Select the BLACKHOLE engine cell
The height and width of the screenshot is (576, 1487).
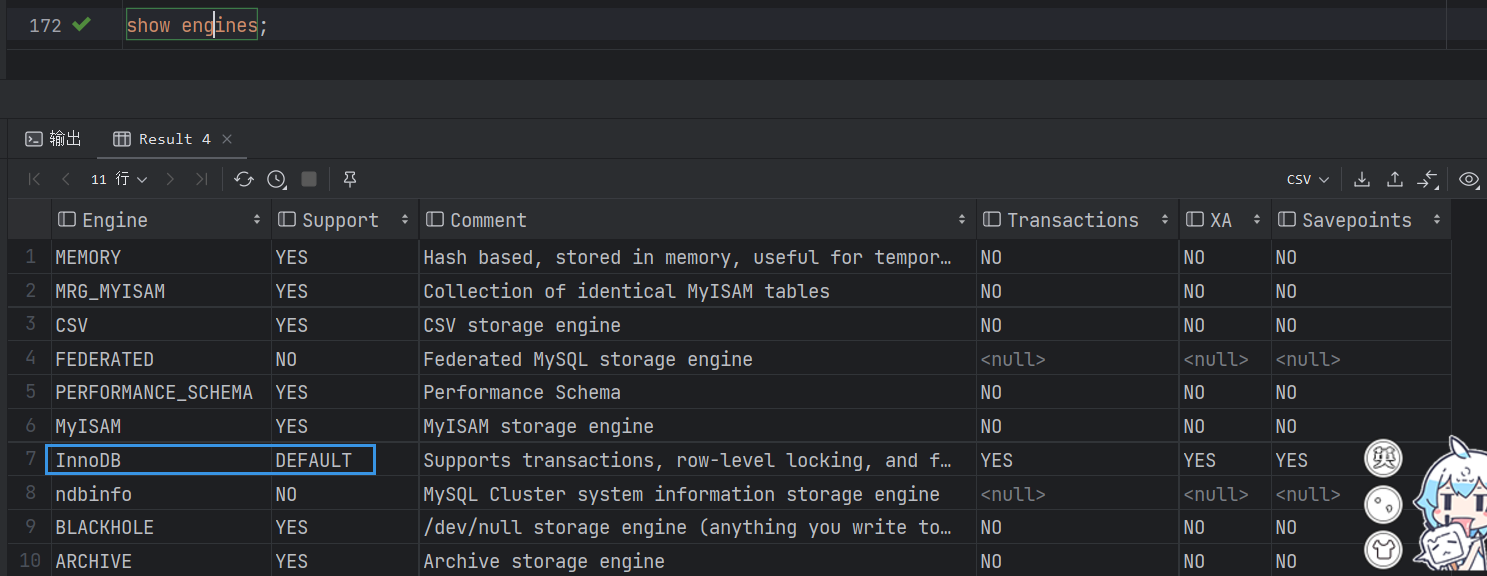tap(161, 527)
